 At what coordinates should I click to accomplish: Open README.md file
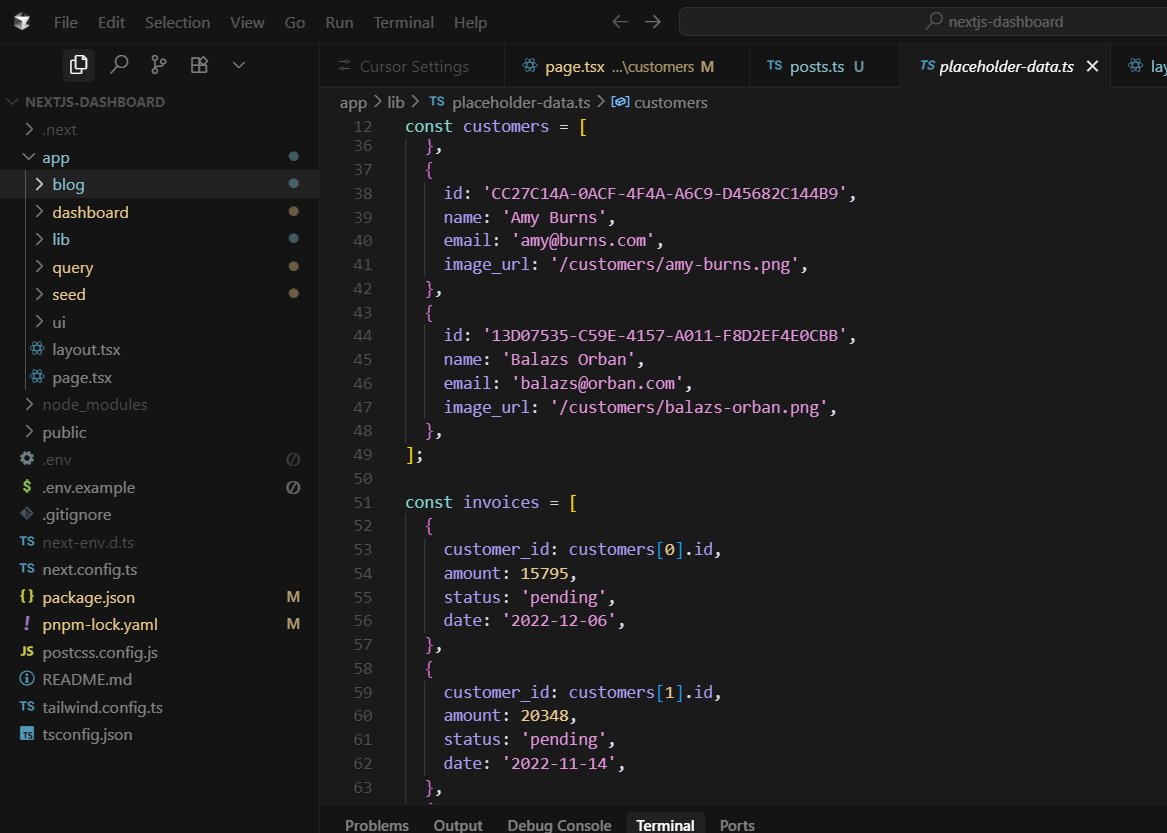click(159, 680)
